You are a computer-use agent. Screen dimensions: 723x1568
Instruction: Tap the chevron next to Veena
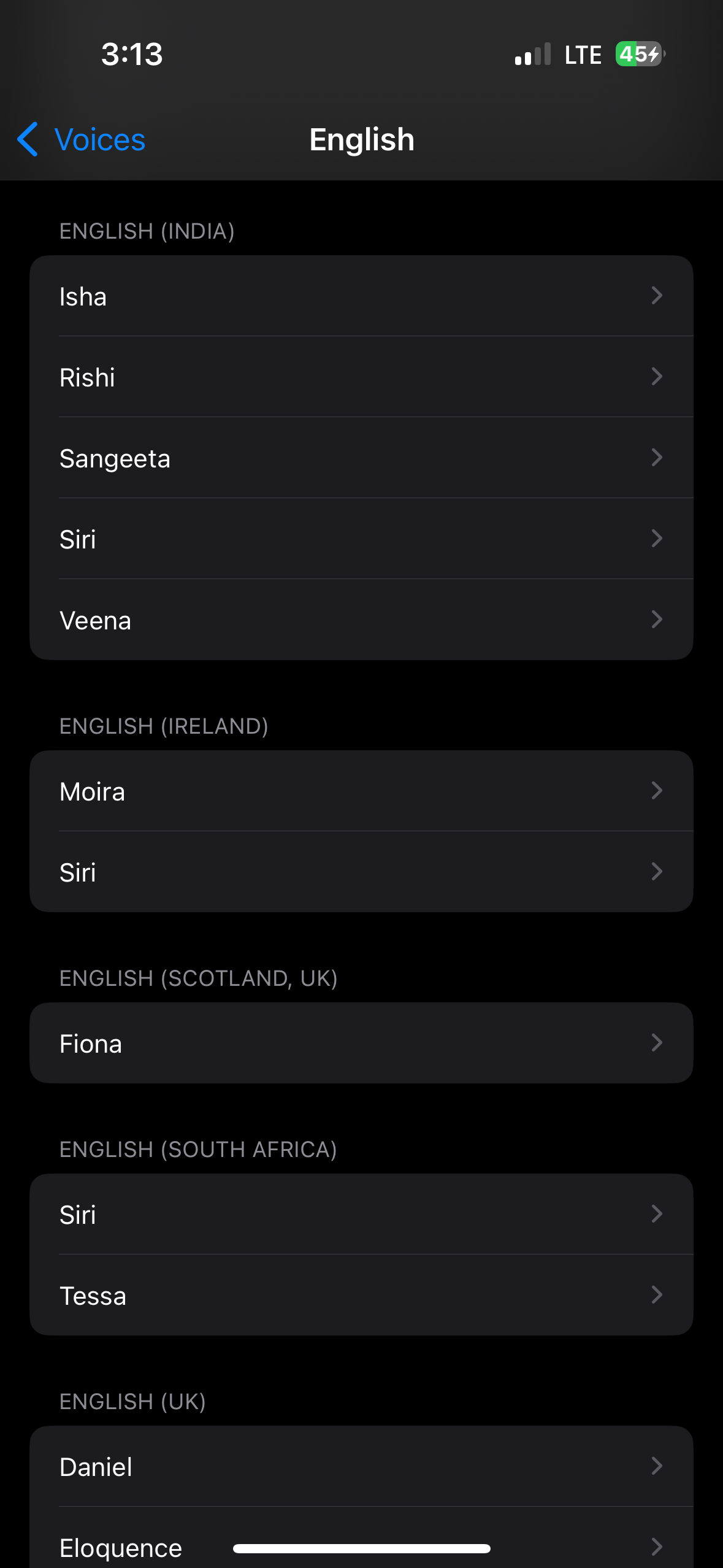pyautogui.click(x=656, y=620)
